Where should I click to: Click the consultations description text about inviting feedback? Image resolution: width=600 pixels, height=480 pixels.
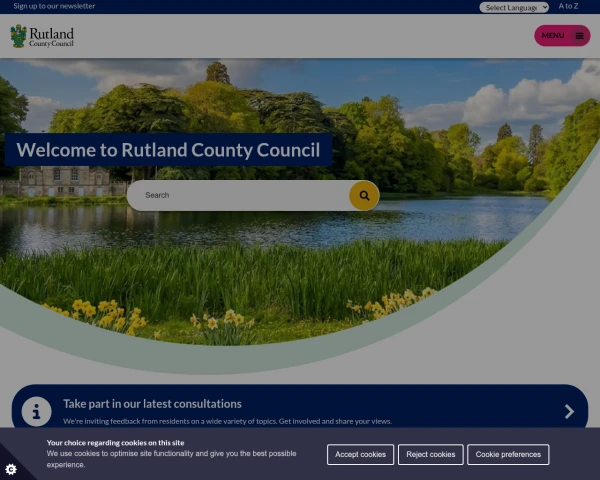pyautogui.click(x=227, y=421)
